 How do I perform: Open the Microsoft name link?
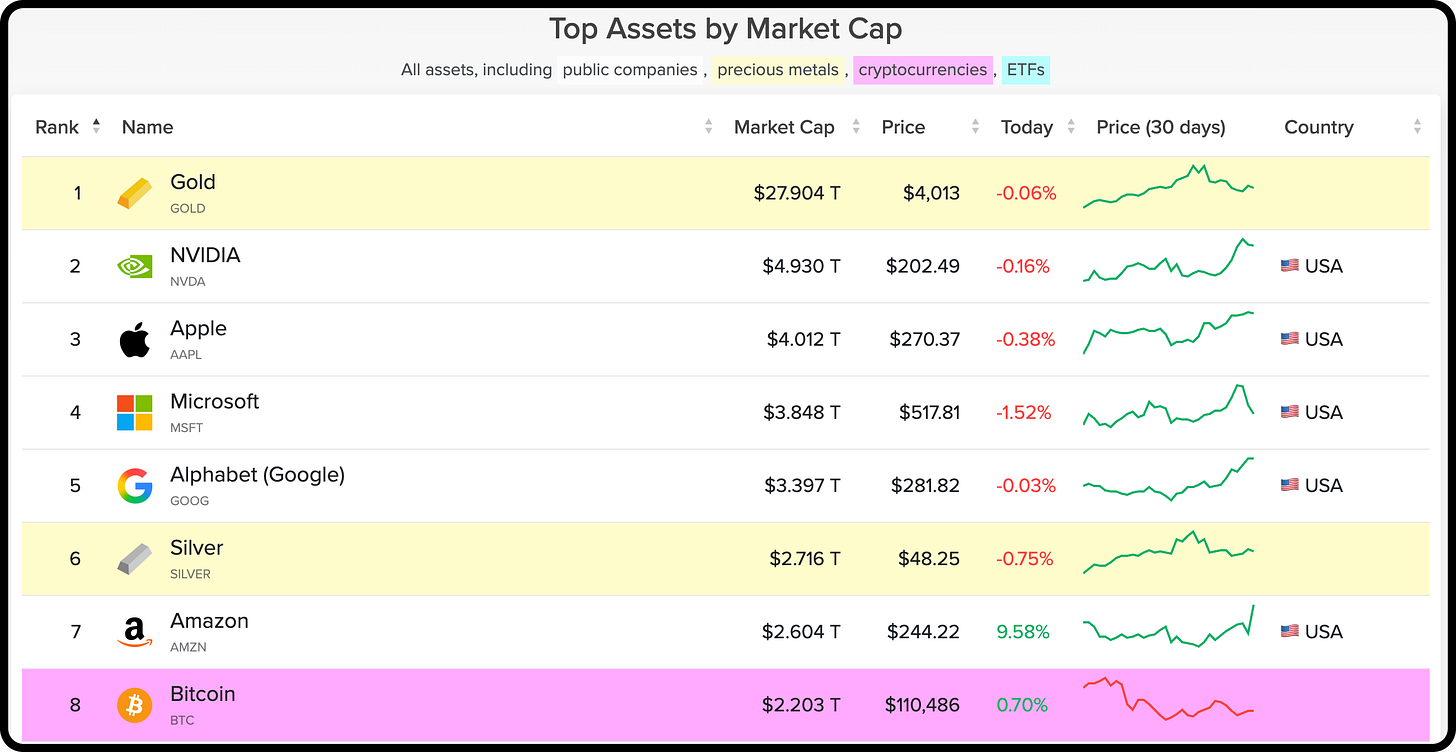(214, 401)
